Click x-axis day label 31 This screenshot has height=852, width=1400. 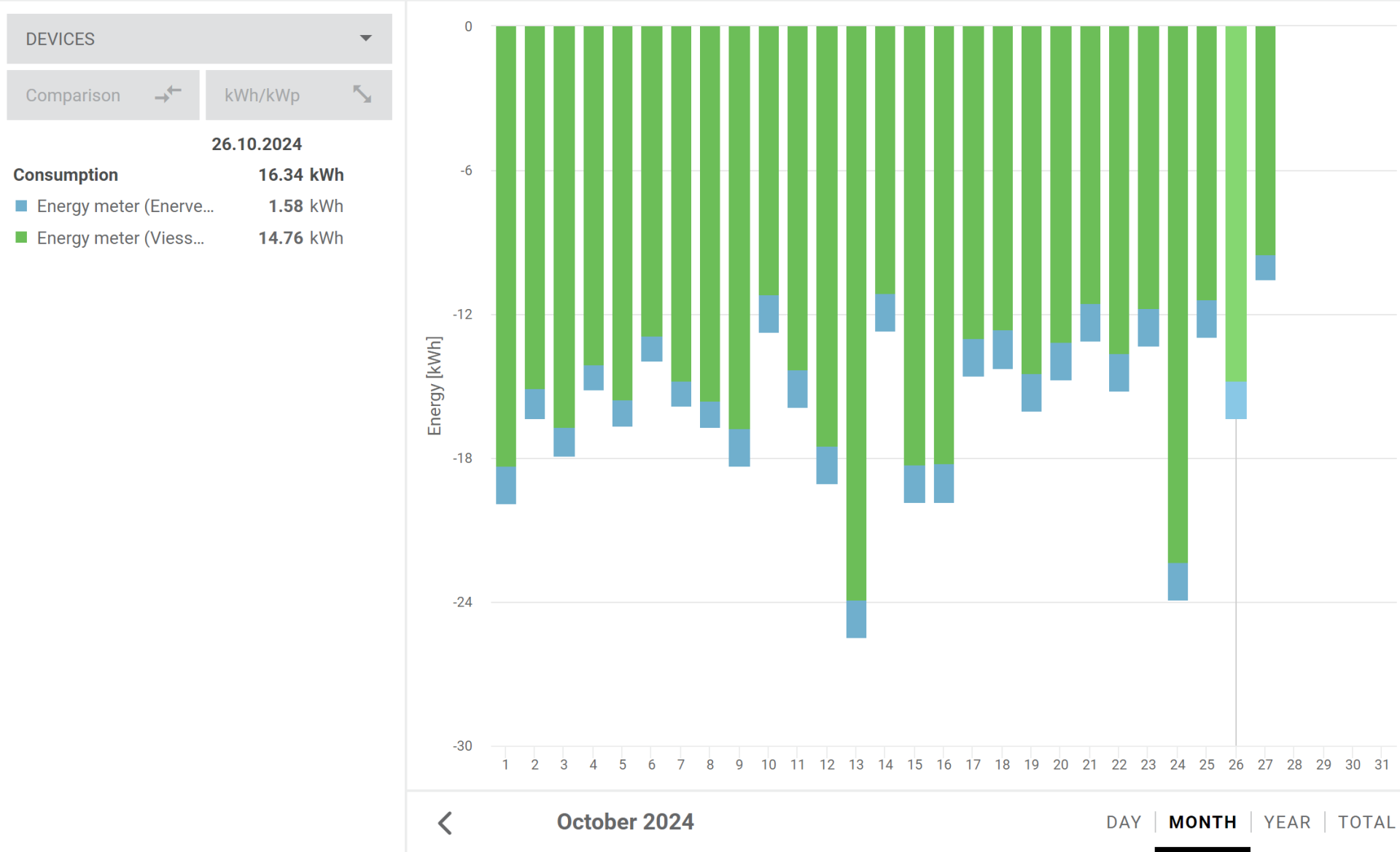pyautogui.click(x=1382, y=765)
